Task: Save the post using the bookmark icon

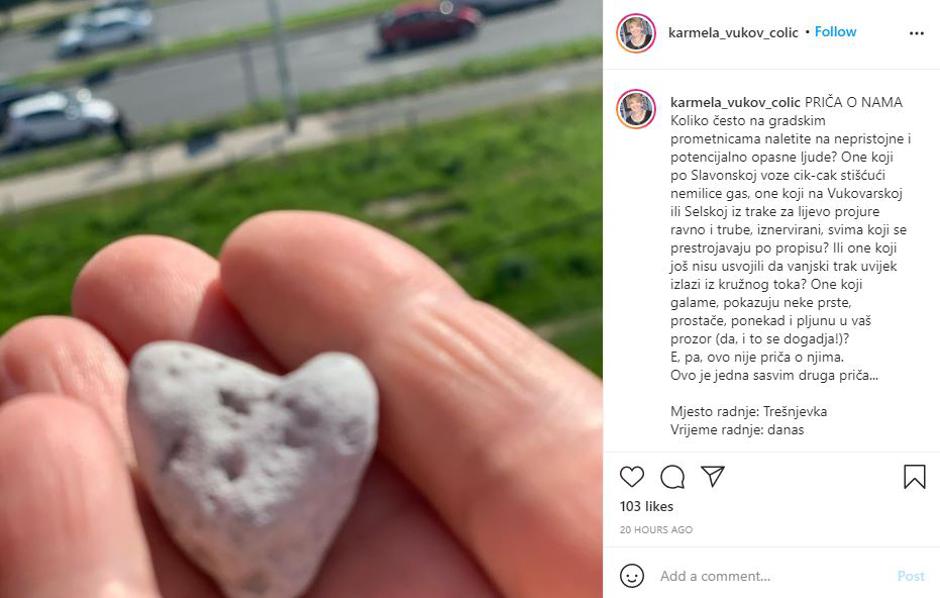Action: click(914, 477)
